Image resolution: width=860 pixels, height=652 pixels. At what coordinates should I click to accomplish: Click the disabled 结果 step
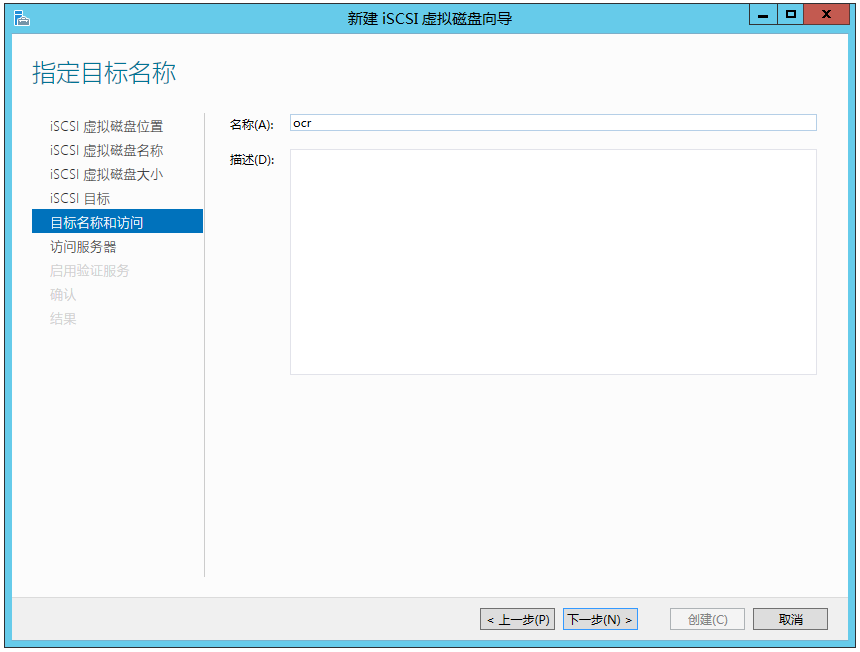[x=63, y=319]
